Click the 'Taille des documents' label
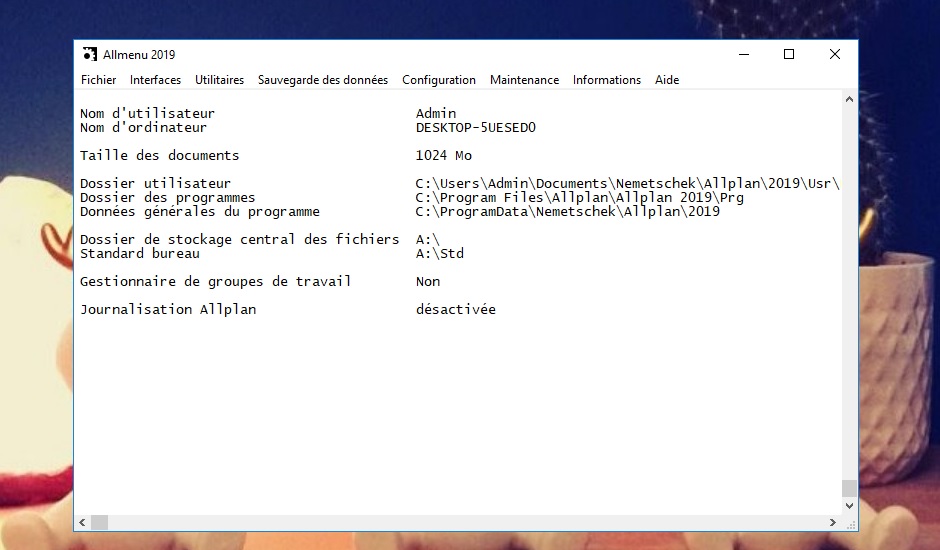Image resolution: width=940 pixels, height=550 pixels. tap(159, 155)
